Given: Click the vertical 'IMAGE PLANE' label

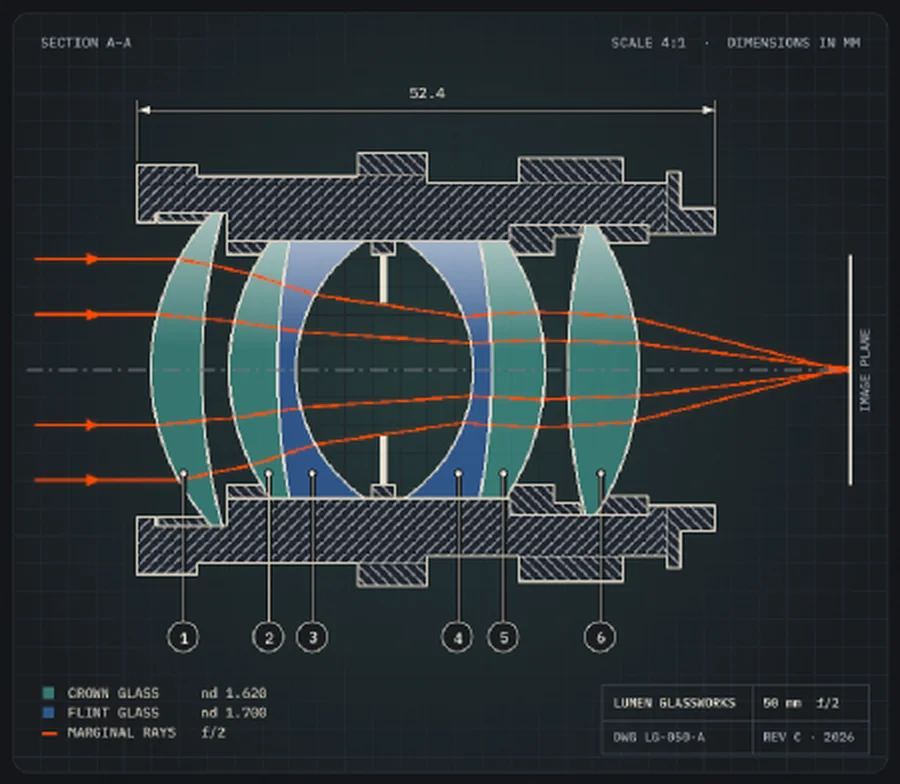Looking at the screenshot, I should click(865, 370).
